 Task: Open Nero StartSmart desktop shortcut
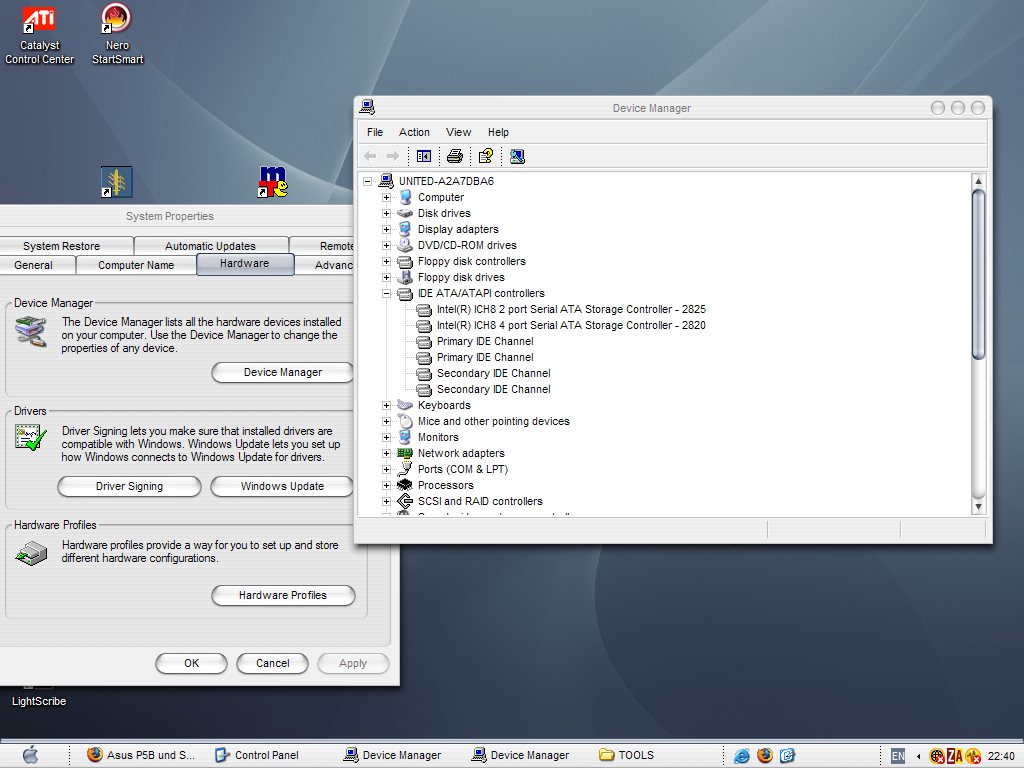117,34
